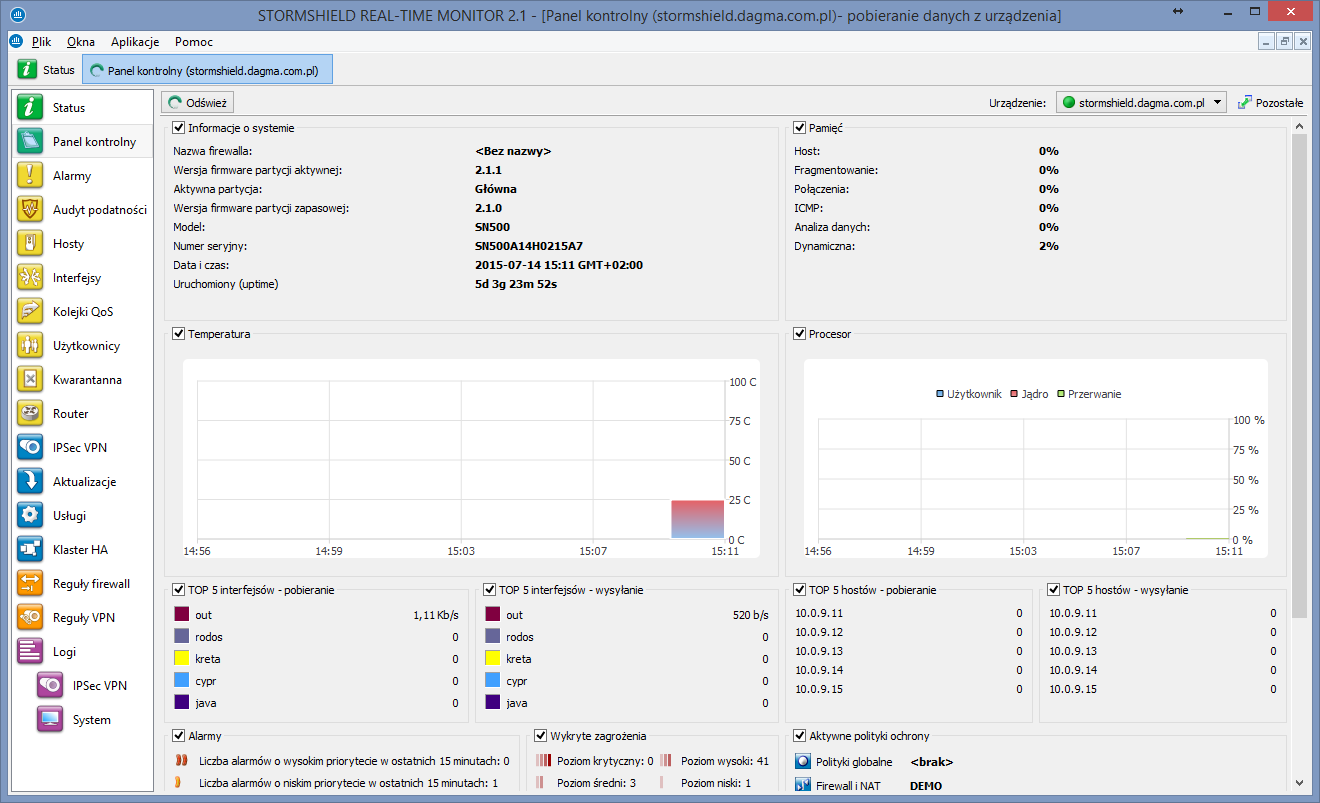1320x803 pixels.
Task: Toggle TOP 5 hostów - pobieranie checkbox
Action: point(800,589)
